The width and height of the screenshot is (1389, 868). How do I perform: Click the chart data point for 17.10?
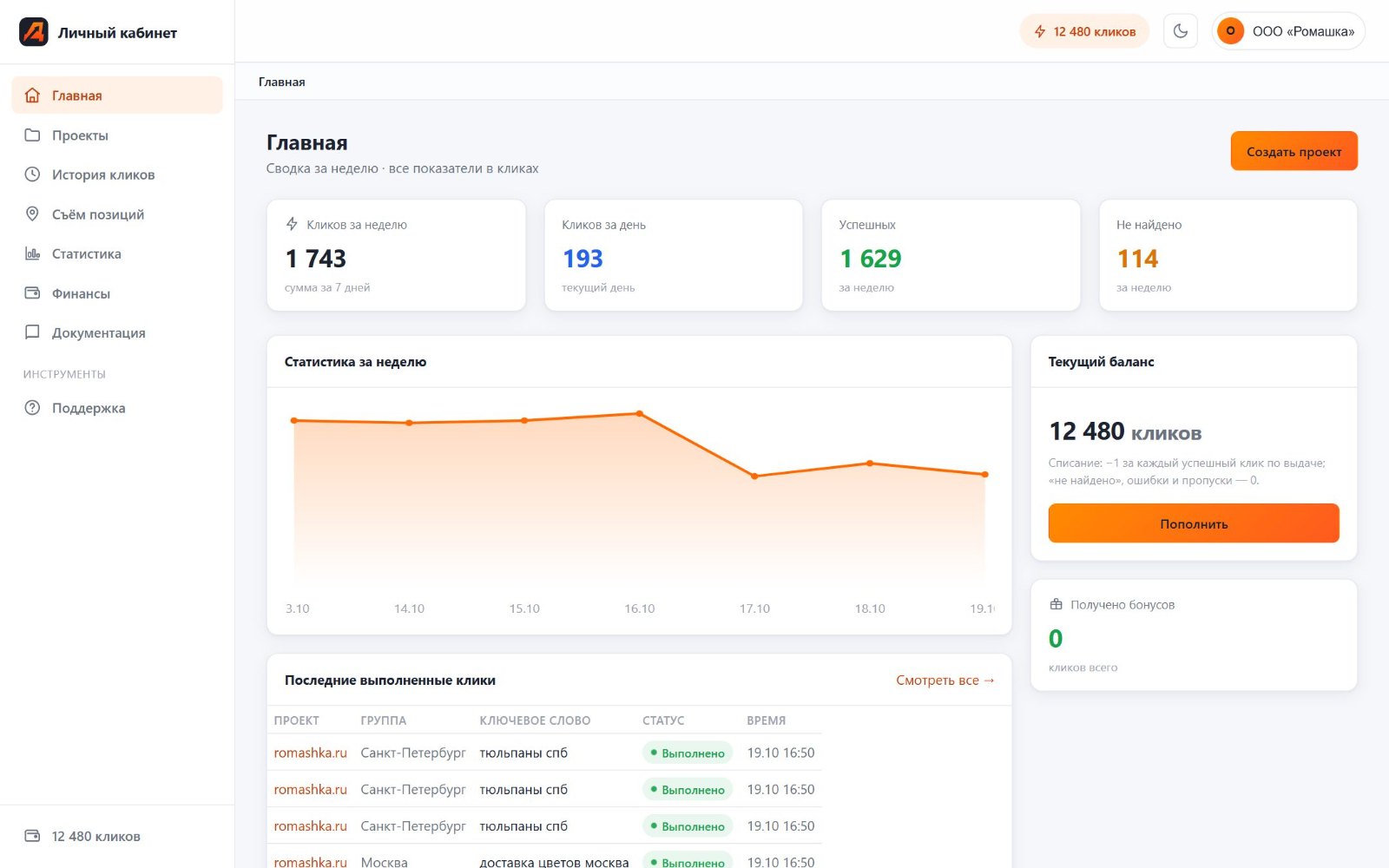(x=754, y=477)
